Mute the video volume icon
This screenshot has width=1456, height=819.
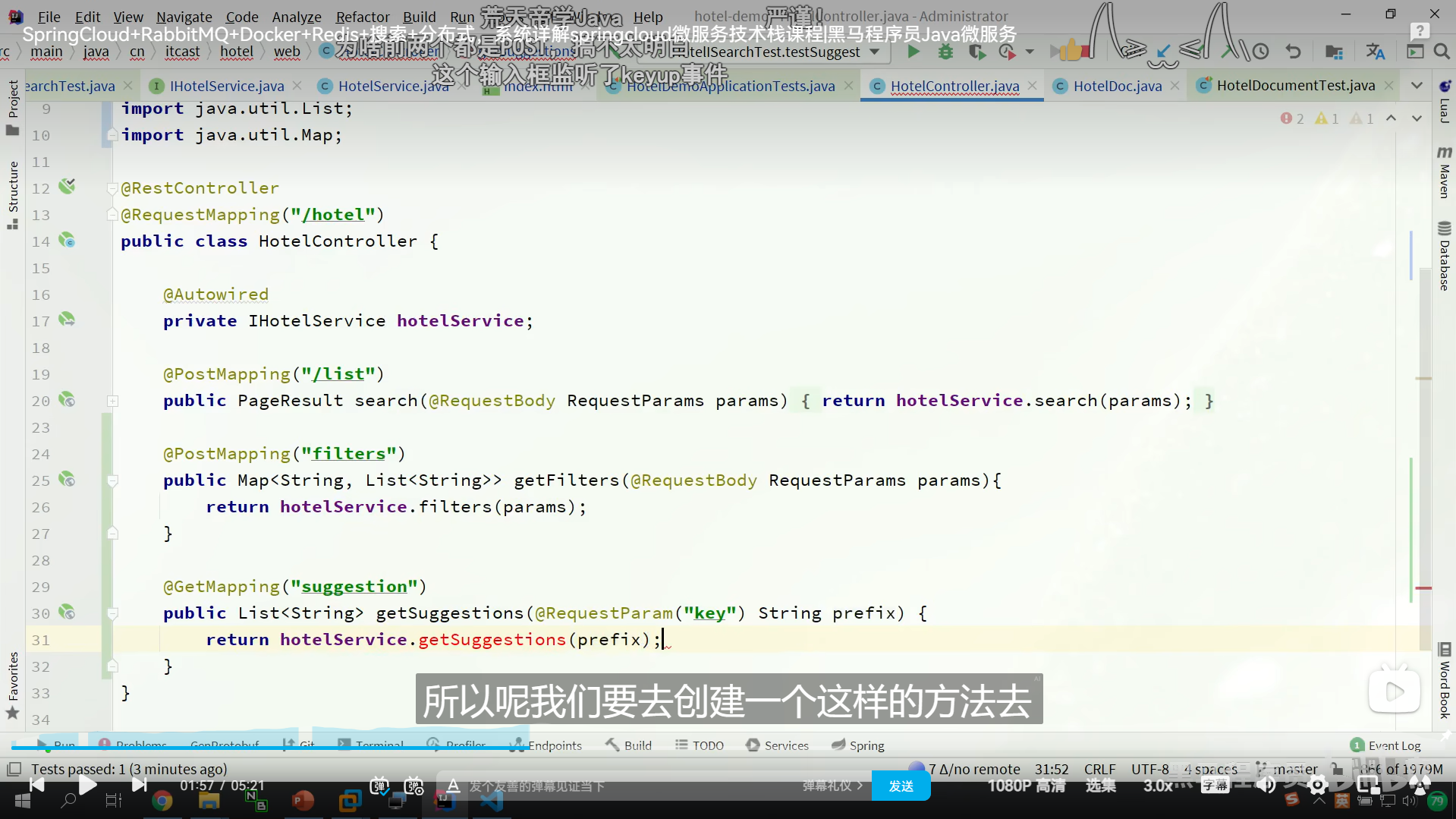(1266, 785)
